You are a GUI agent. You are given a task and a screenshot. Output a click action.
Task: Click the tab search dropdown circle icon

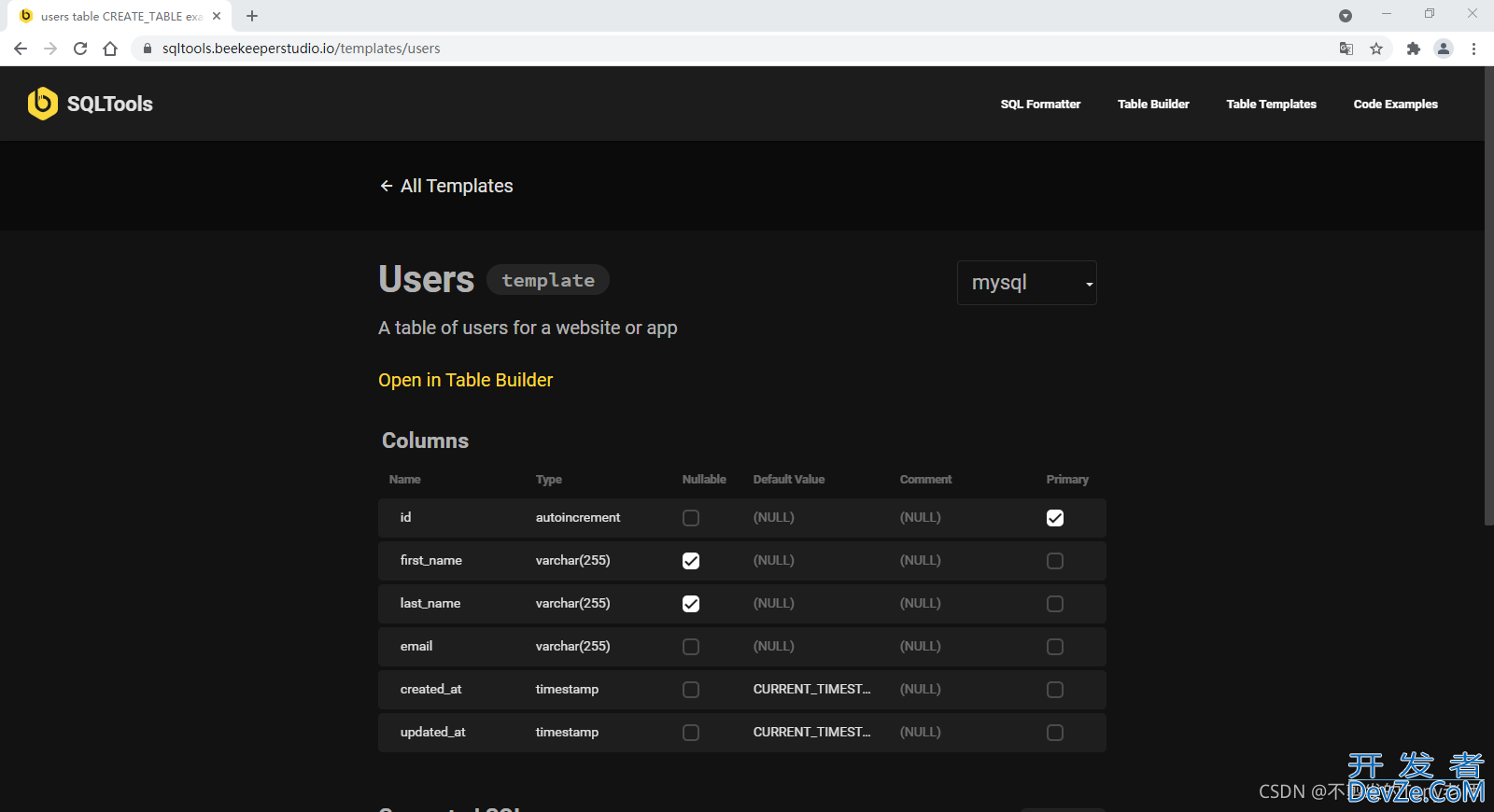[1346, 16]
